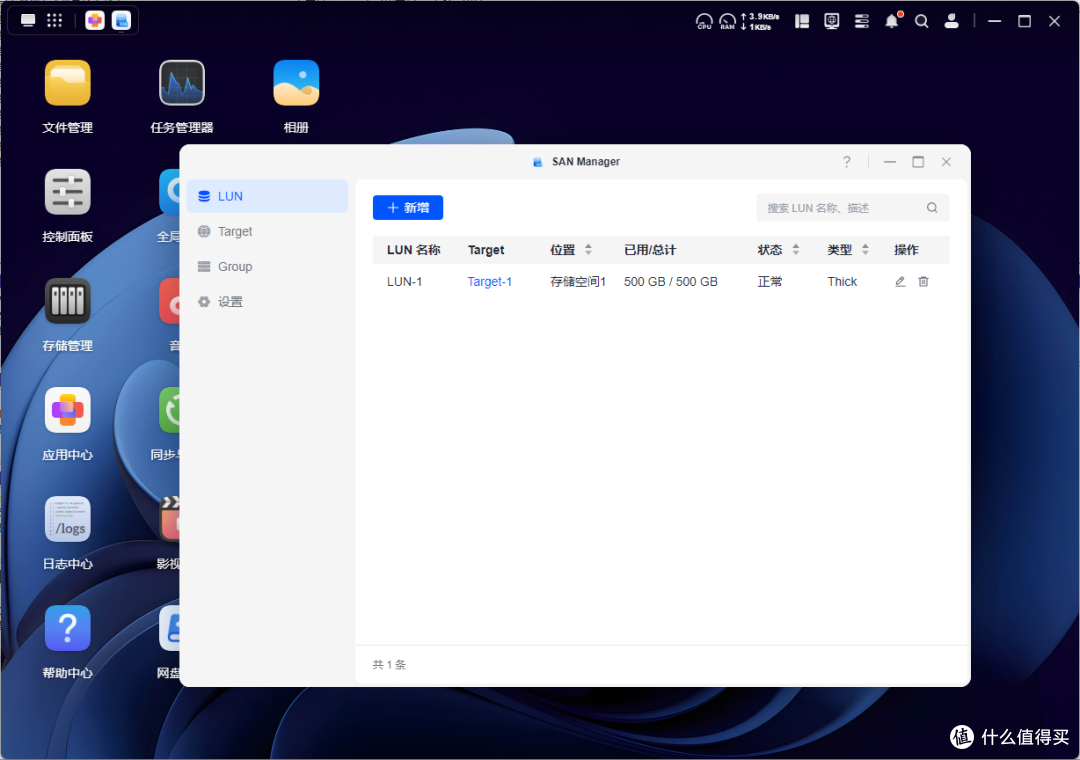The width and height of the screenshot is (1080, 760).
Task: Open notifications bell
Action: (x=892, y=21)
